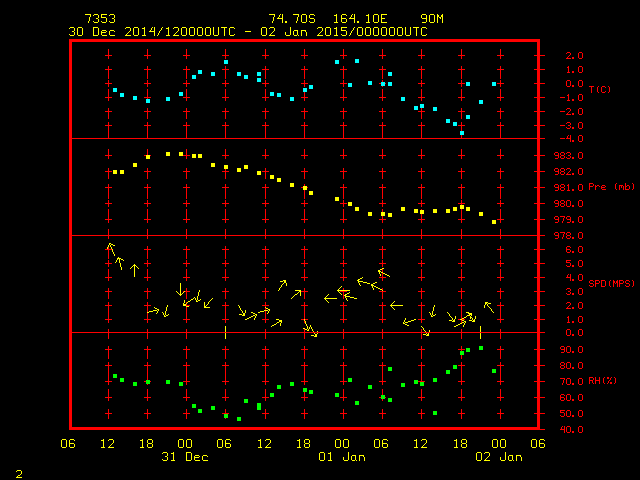Click the rightmost 06 time tick label
This screenshot has height=480, width=640.
click(x=537, y=443)
